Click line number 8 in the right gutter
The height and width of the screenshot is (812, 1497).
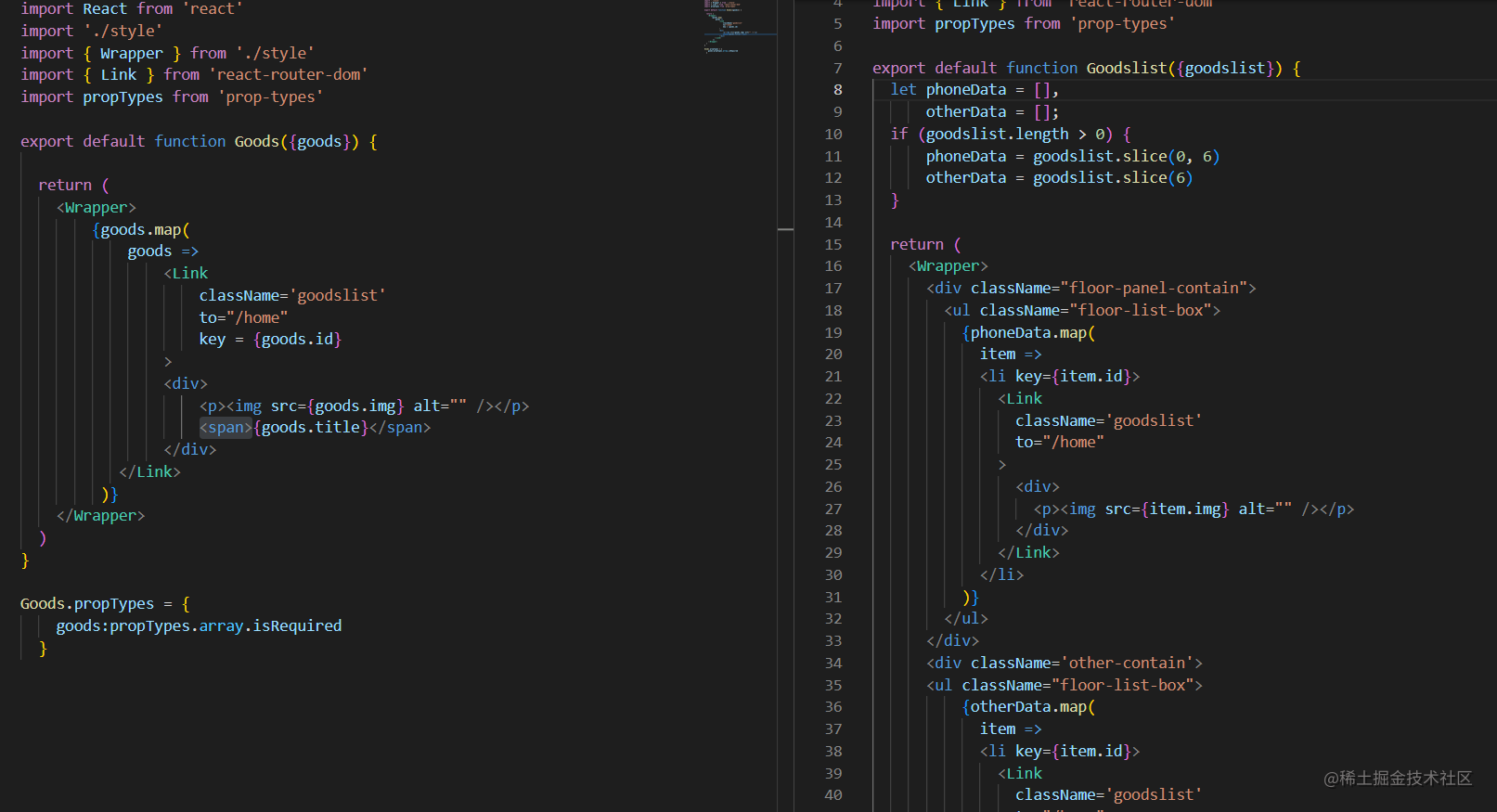pos(838,89)
